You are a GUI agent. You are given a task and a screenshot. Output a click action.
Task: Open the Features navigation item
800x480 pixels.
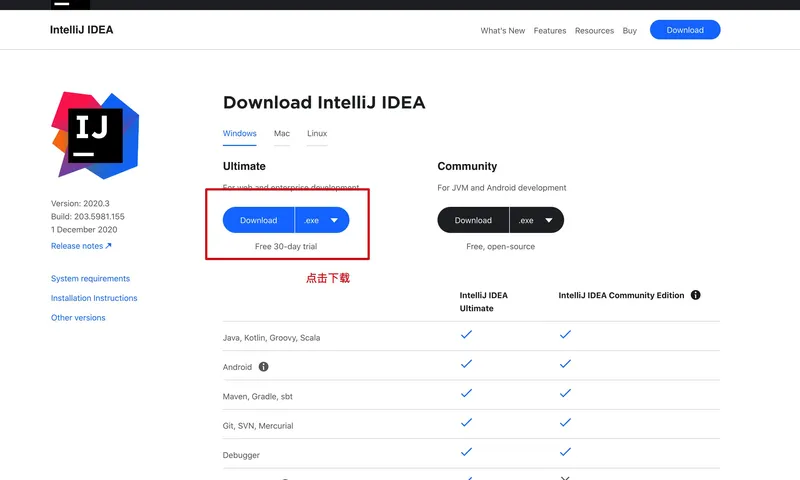[x=550, y=30]
